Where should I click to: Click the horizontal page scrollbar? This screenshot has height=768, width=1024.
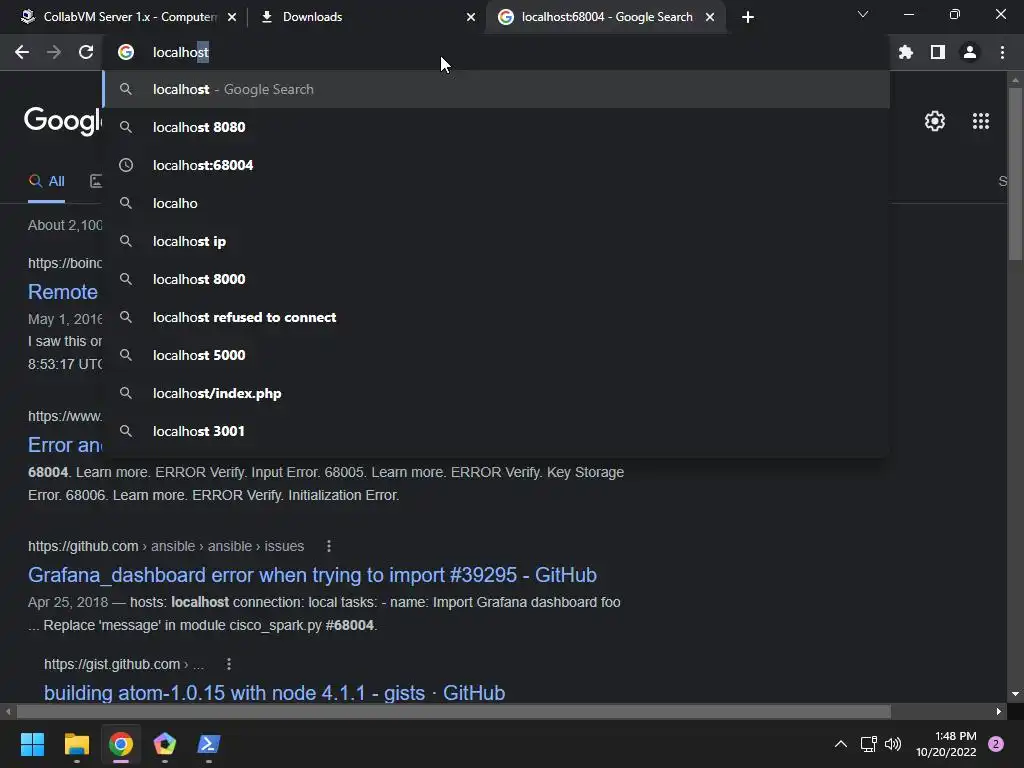(454, 711)
